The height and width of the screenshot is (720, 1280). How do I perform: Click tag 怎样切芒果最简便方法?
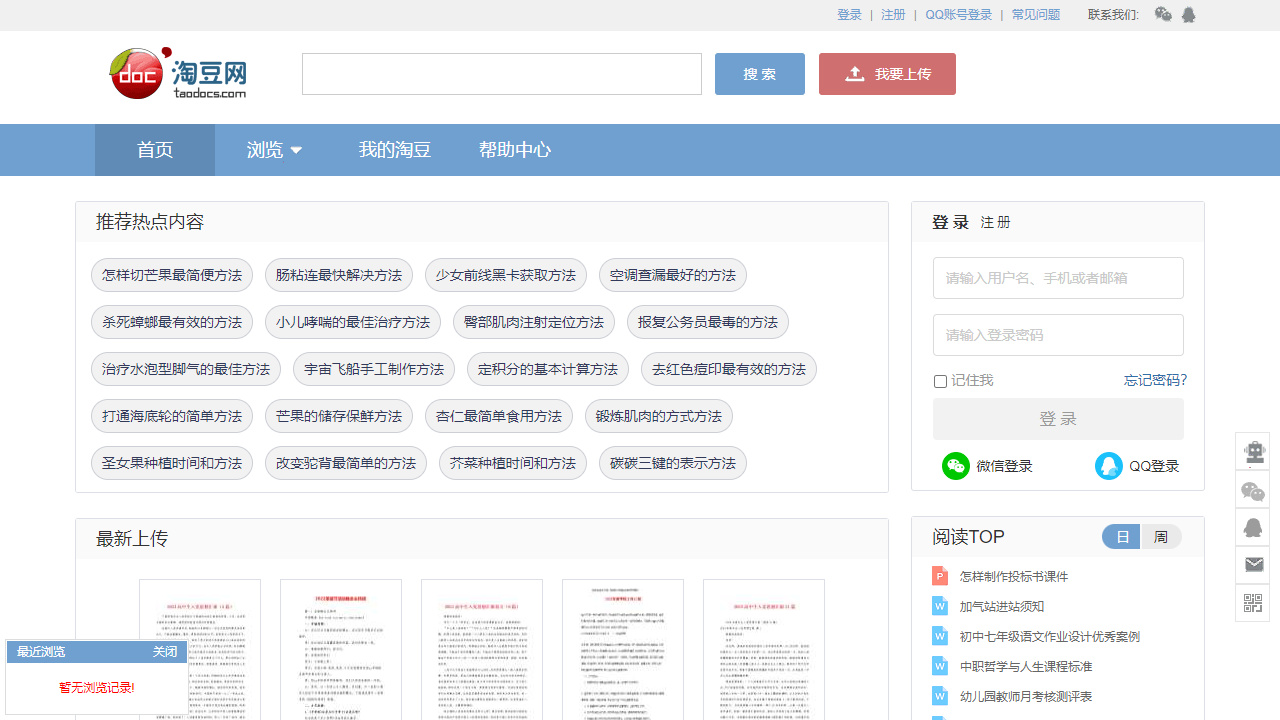tap(172, 275)
